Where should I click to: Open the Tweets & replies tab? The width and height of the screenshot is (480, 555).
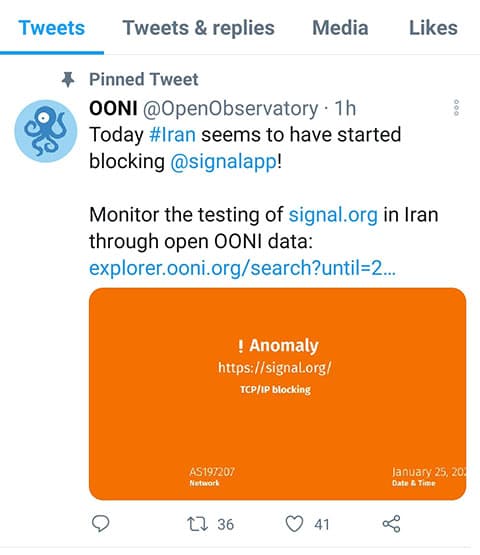[198, 28]
